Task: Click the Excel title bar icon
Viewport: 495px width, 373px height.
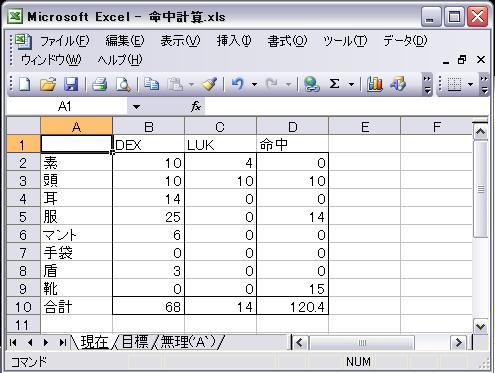Action: pos(15,16)
